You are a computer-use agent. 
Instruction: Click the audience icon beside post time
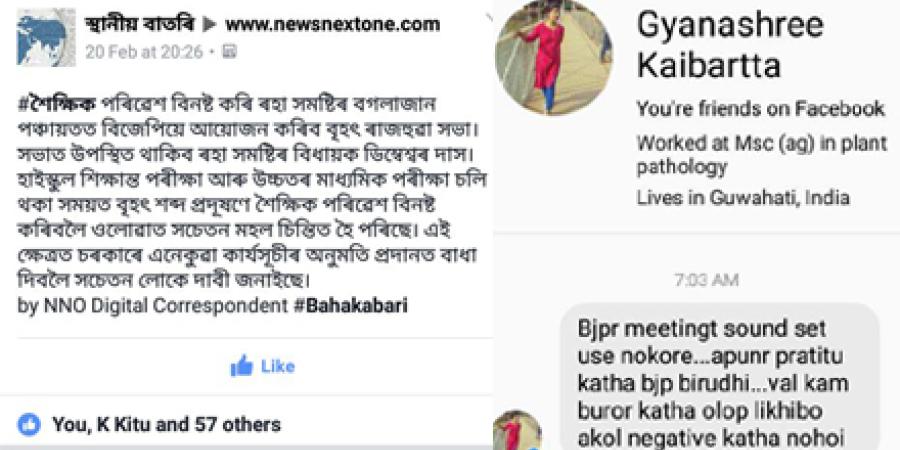pyautogui.click(x=229, y=53)
